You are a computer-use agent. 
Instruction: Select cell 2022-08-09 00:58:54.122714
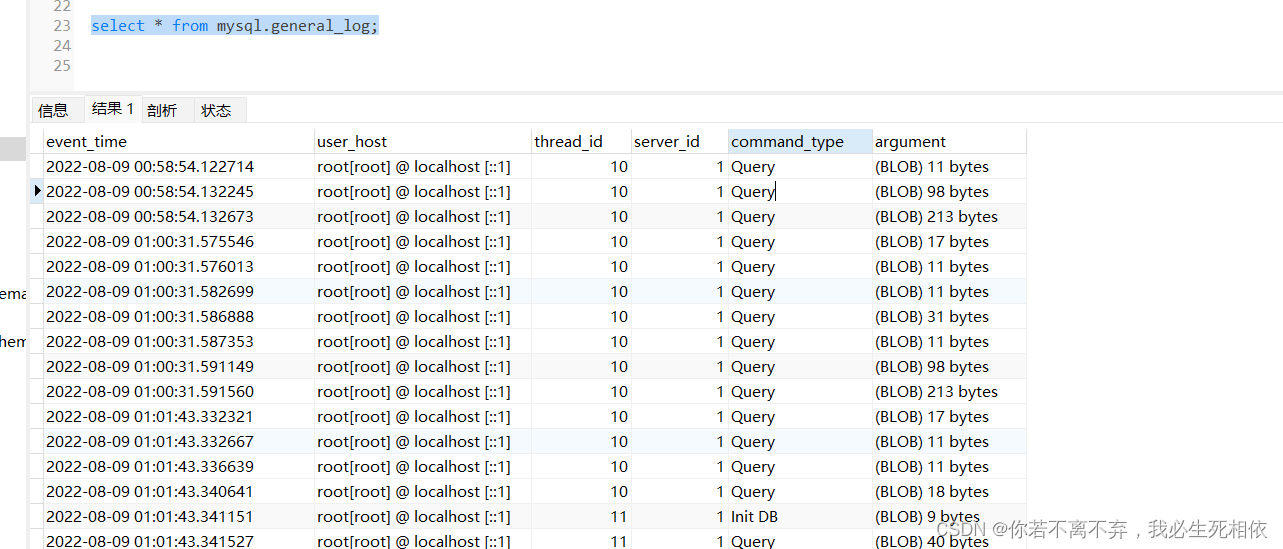point(179,166)
